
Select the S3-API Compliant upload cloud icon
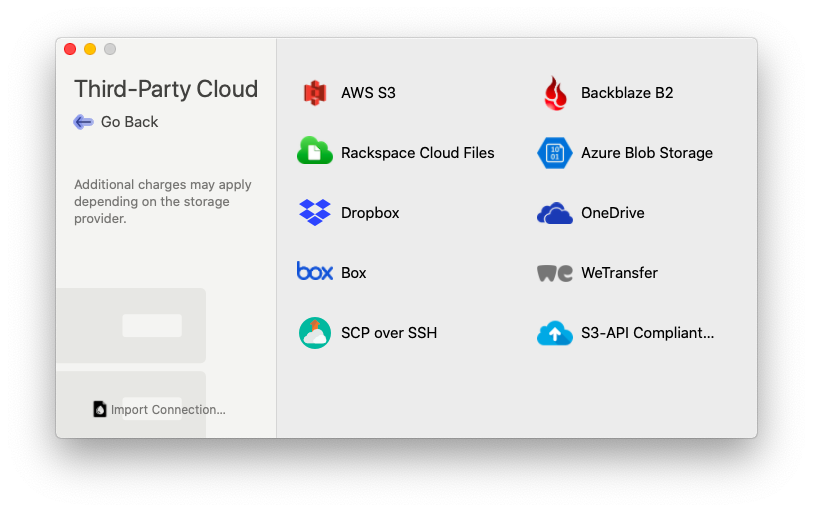pyautogui.click(x=555, y=333)
